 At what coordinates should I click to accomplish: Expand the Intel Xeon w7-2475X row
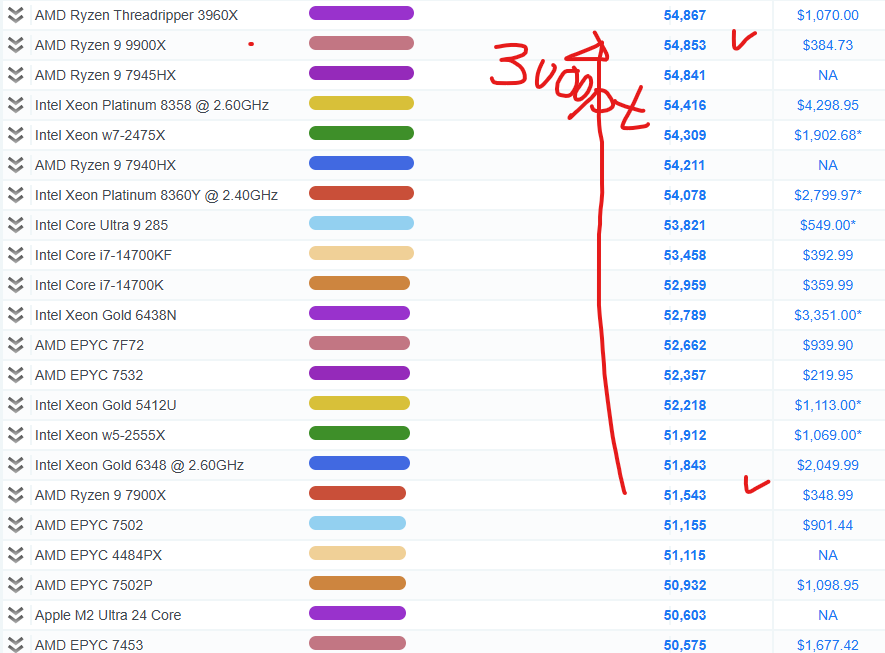click(16, 135)
